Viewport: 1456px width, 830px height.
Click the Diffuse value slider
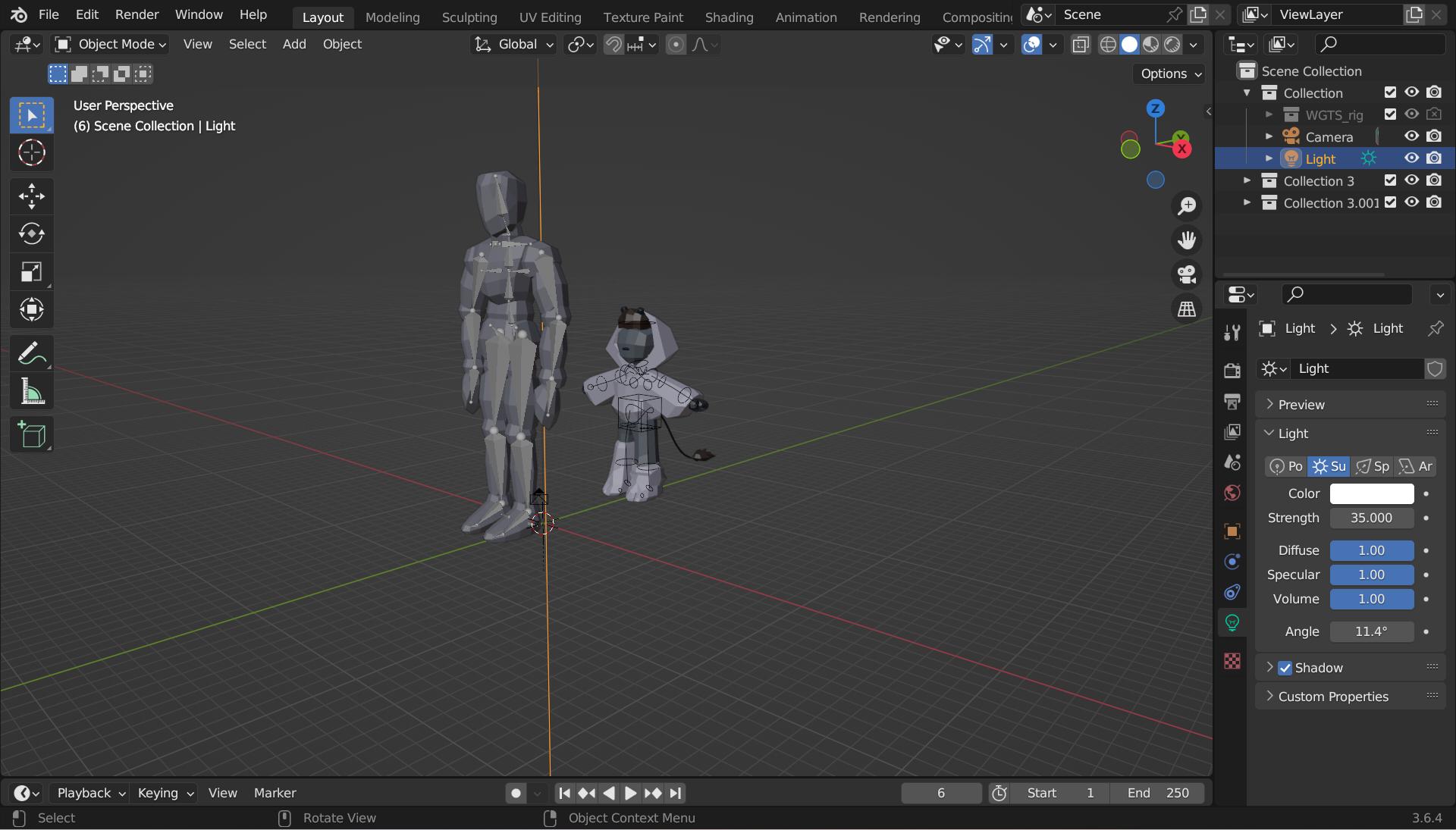[x=1372, y=550]
